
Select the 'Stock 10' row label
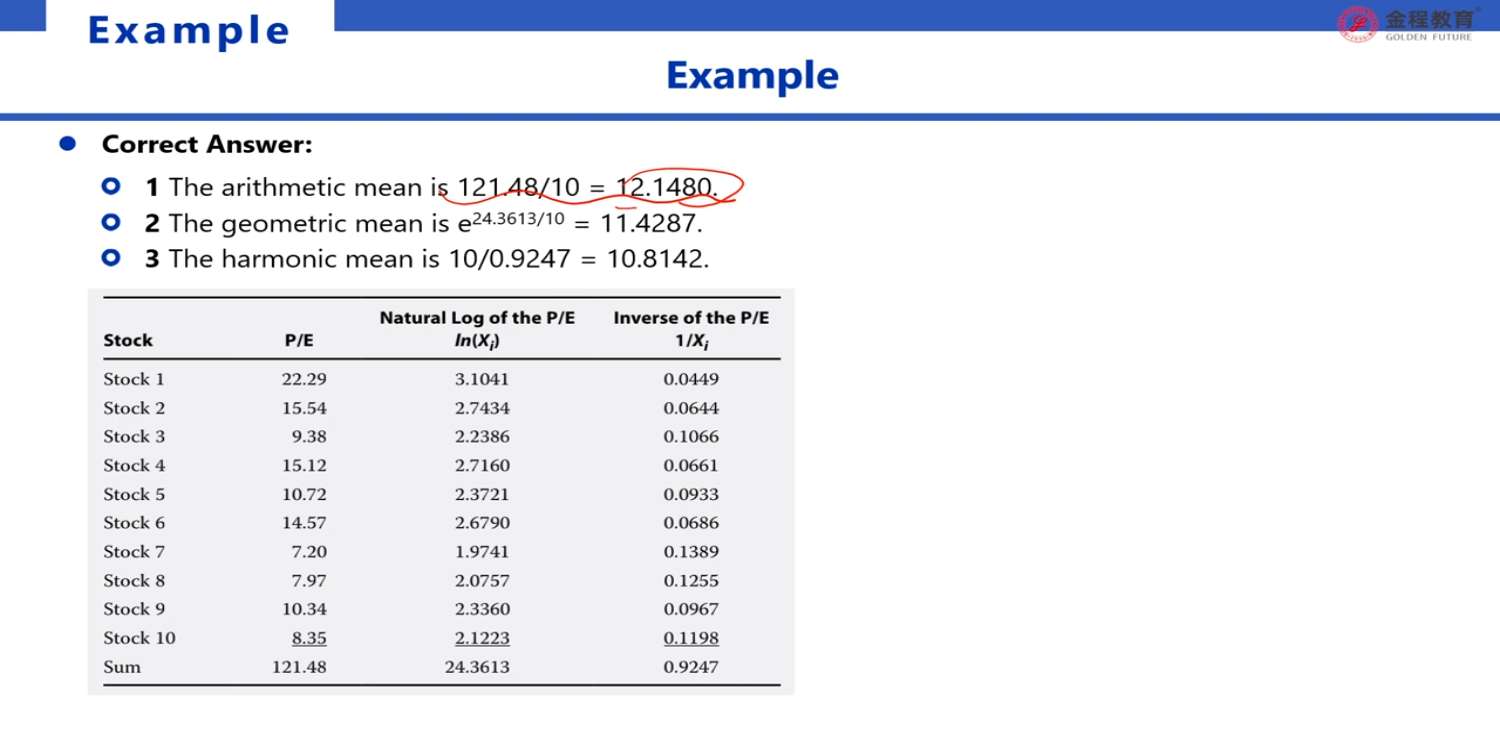pyautogui.click(x=139, y=638)
